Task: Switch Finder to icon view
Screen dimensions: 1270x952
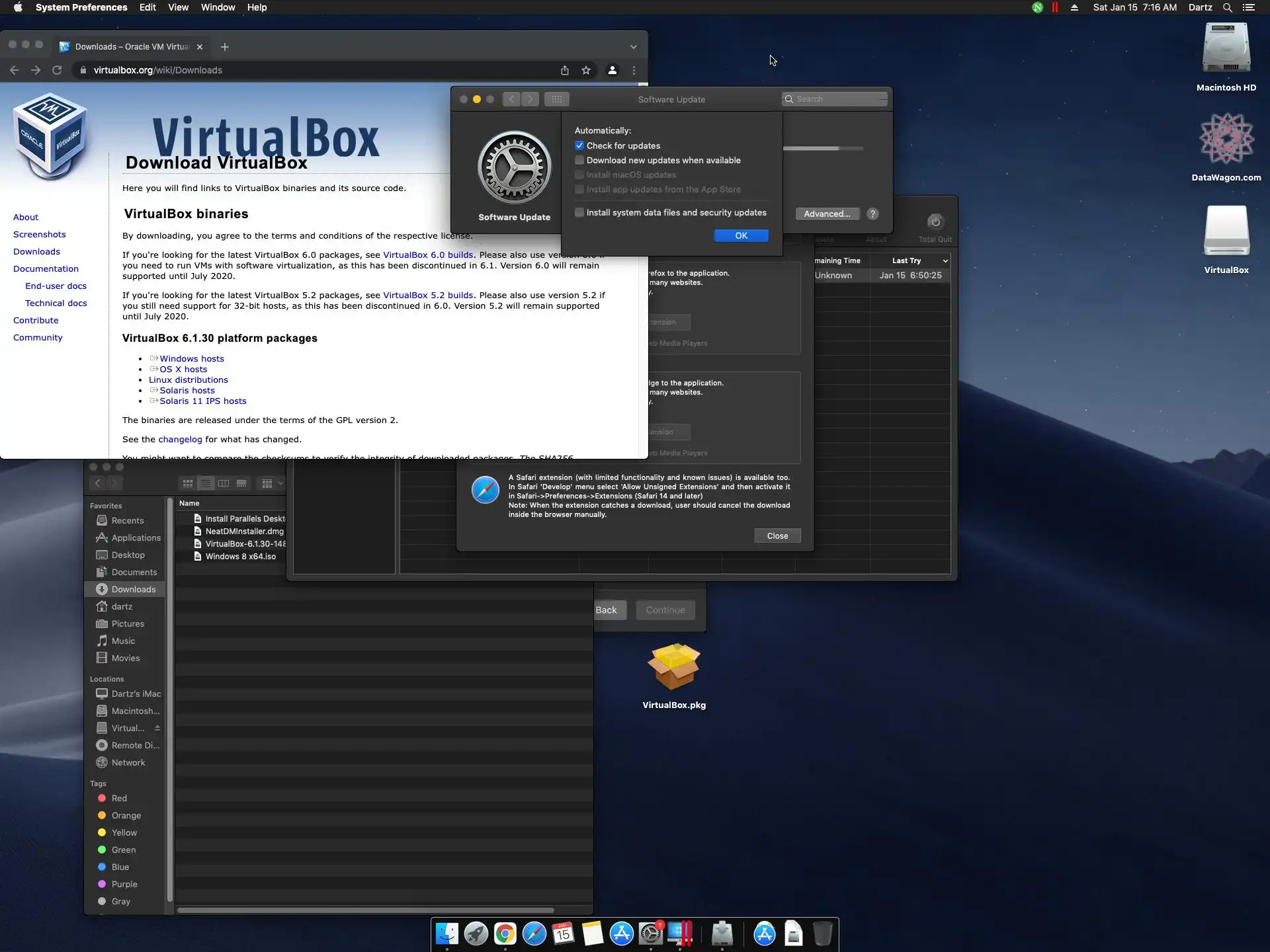Action: coord(188,483)
